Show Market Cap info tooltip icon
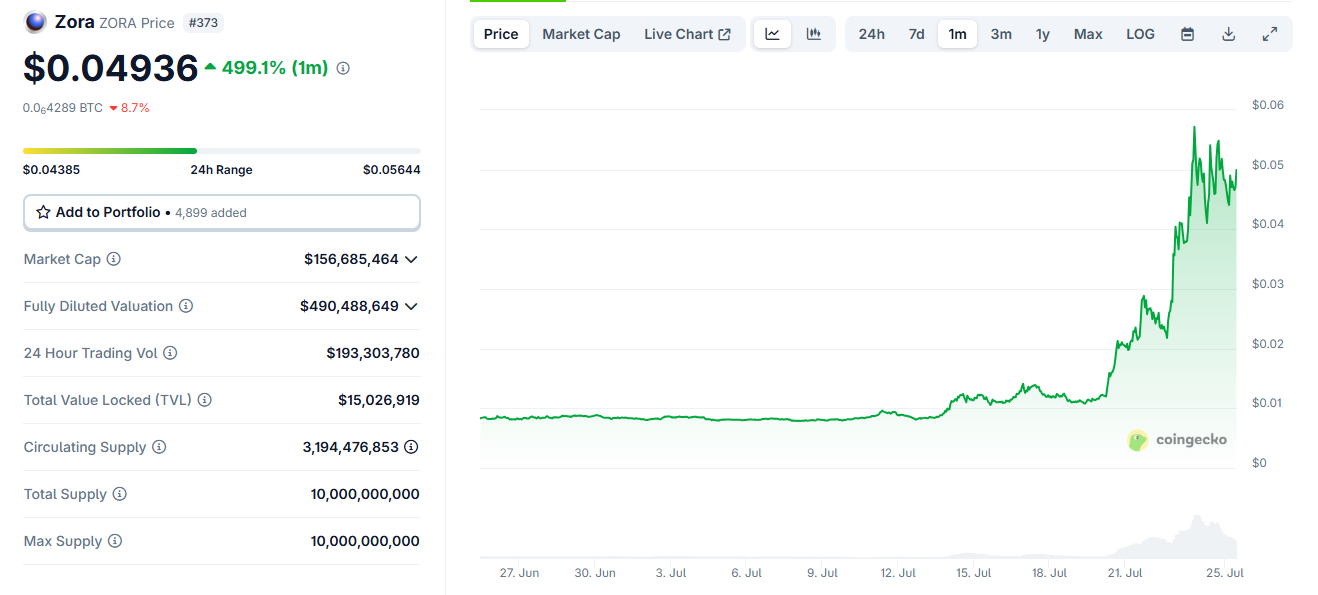Viewport: 1318px width, 595px height. 114,259
